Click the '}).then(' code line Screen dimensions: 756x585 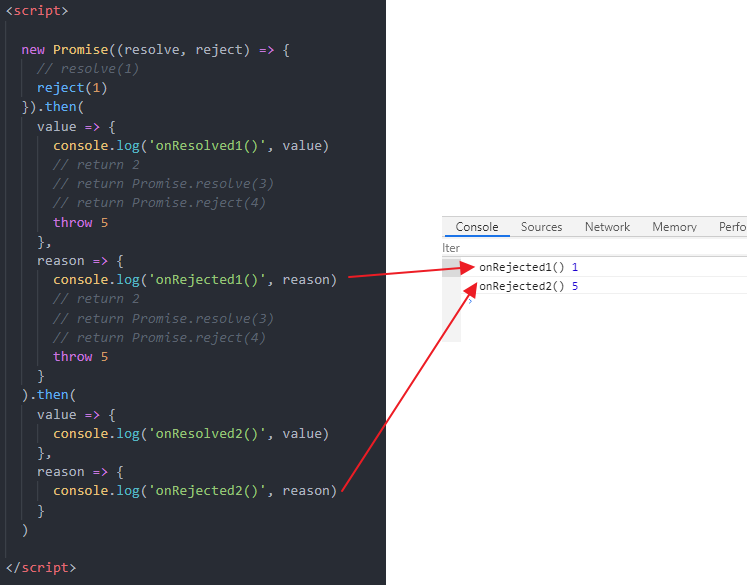pos(53,107)
